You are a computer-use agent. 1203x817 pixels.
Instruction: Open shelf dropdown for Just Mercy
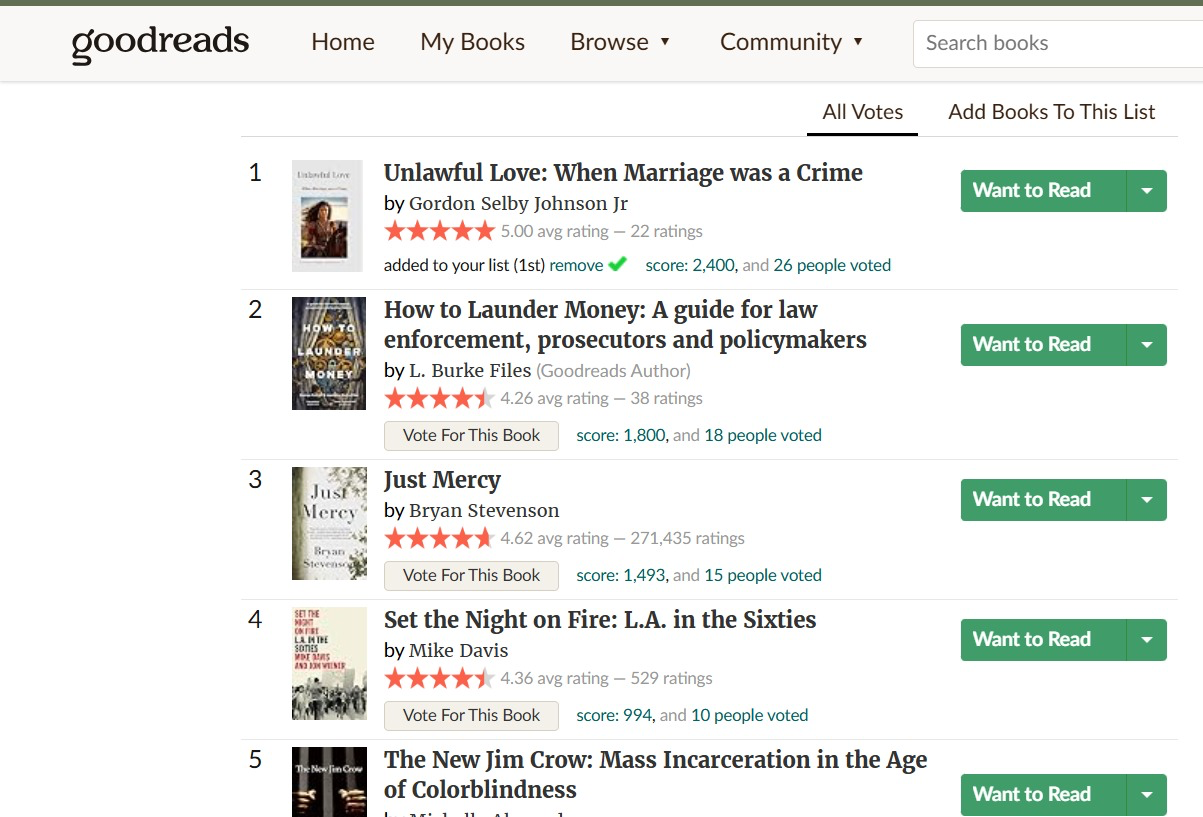[1147, 500]
